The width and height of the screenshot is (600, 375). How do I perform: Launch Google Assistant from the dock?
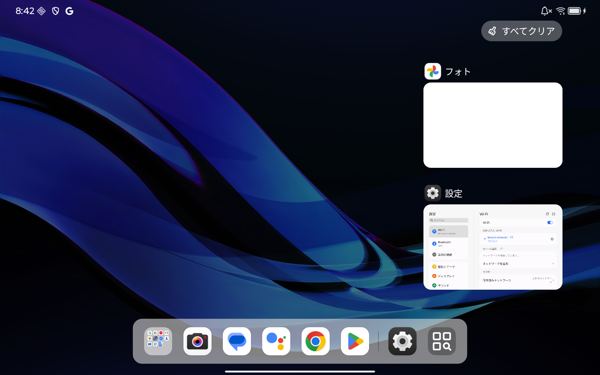(x=276, y=341)
